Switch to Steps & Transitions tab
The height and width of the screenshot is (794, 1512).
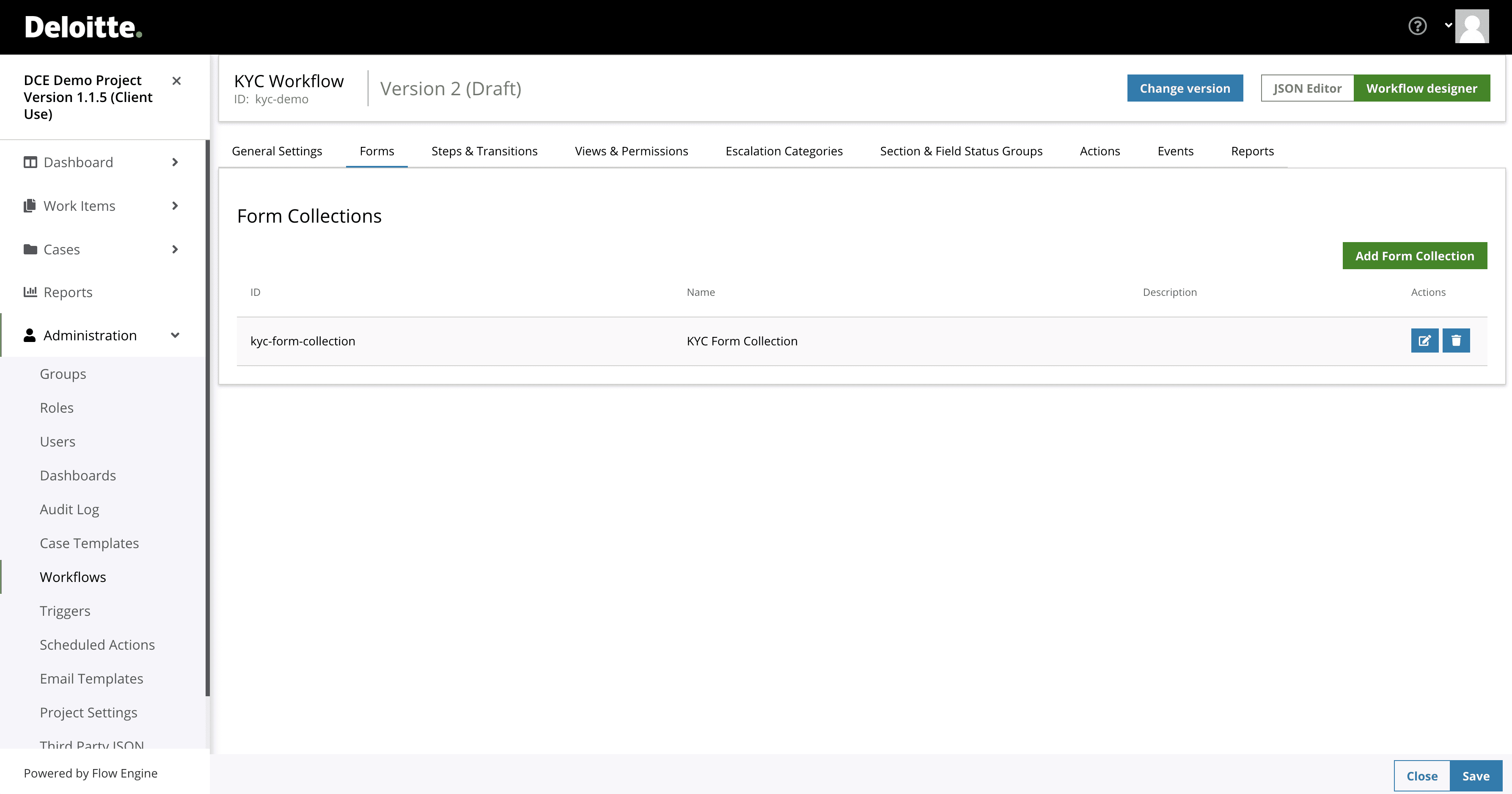(484, 151)
